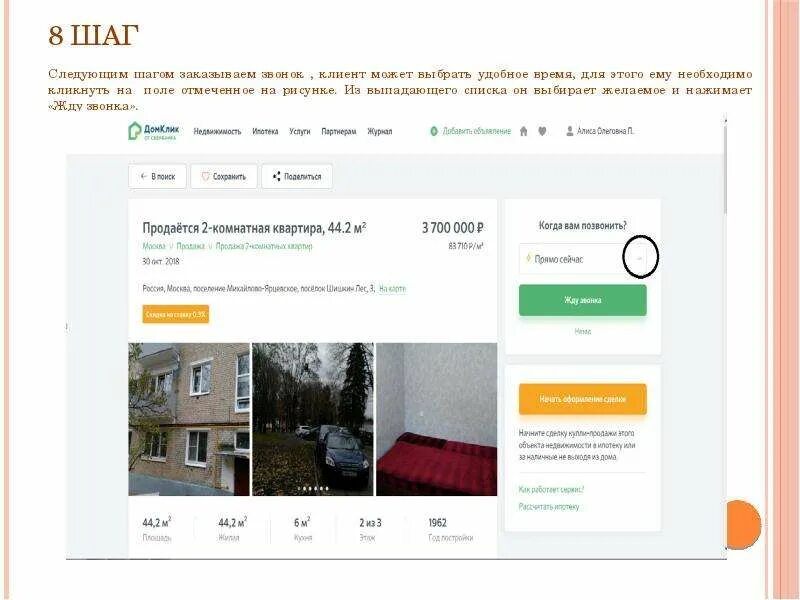Viewport: 800px width, 600px height.
Task: Click the share icon in Поделиться
Action: click(277, 177)
